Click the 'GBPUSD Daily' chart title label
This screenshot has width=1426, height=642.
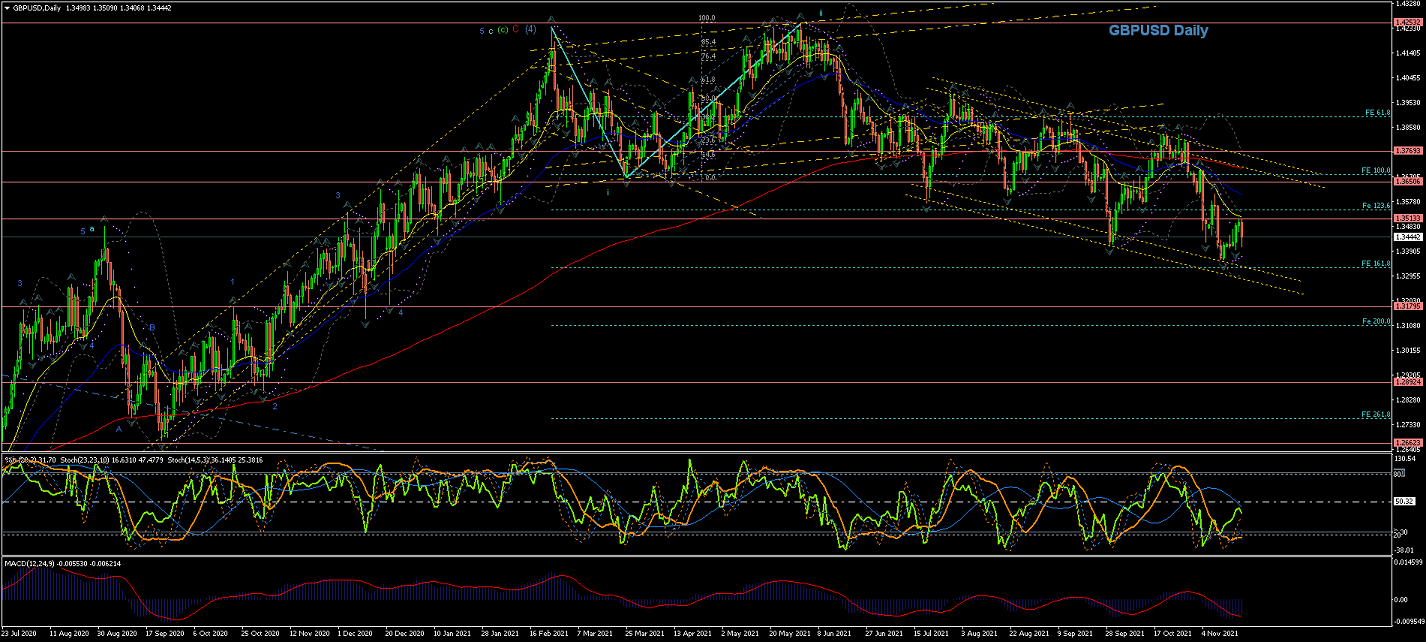pos(1157,31)
